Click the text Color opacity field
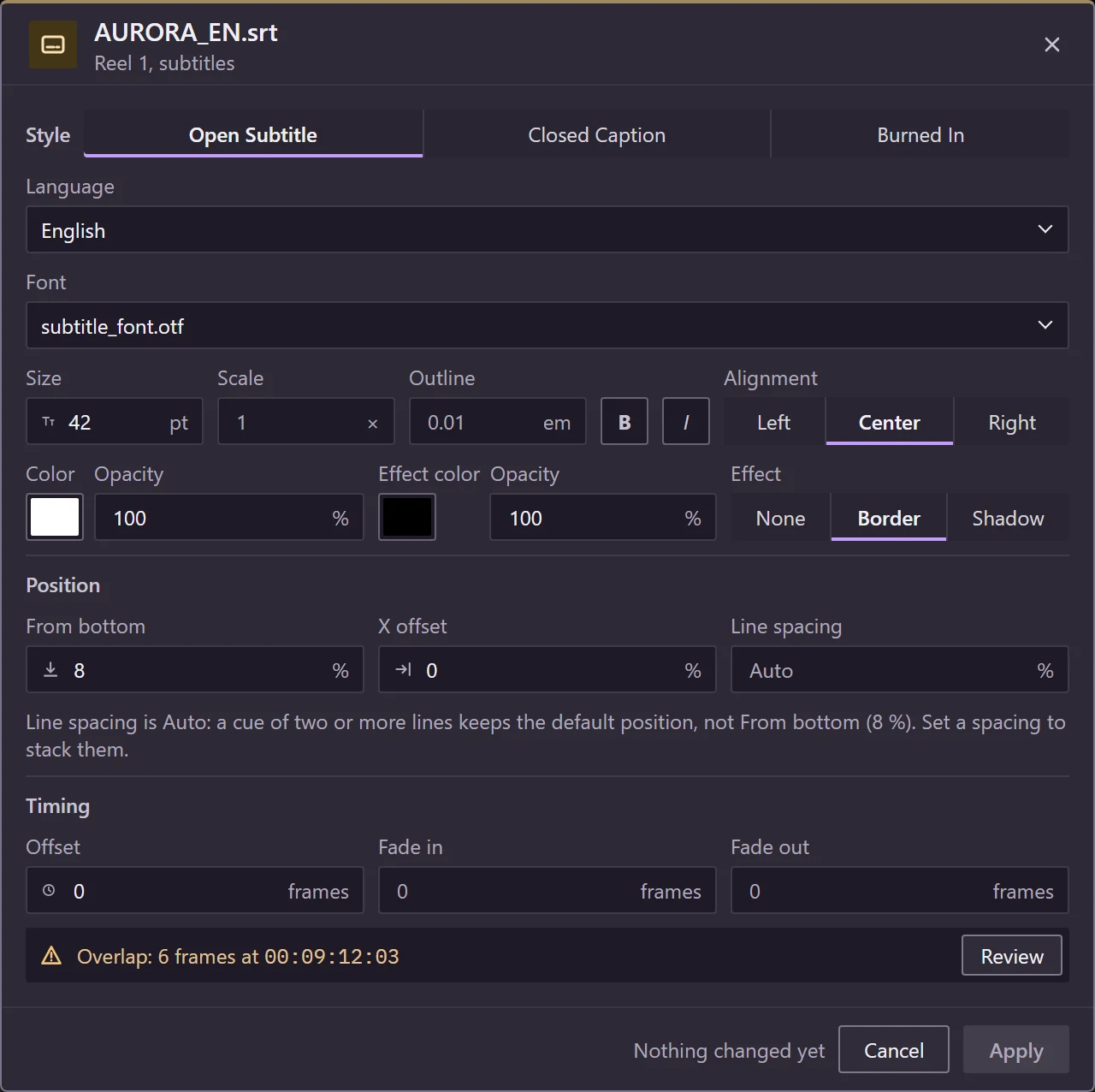1095x1092 pixels. tap(229, 517)
